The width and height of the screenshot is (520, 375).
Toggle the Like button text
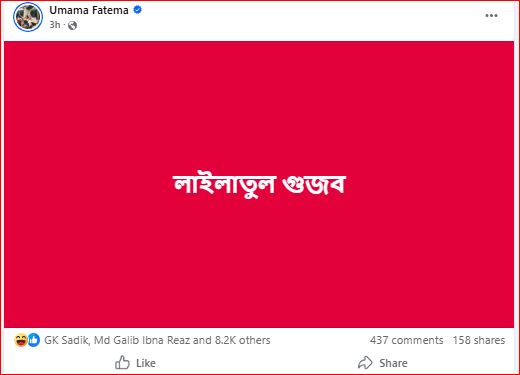click(146, 363)
